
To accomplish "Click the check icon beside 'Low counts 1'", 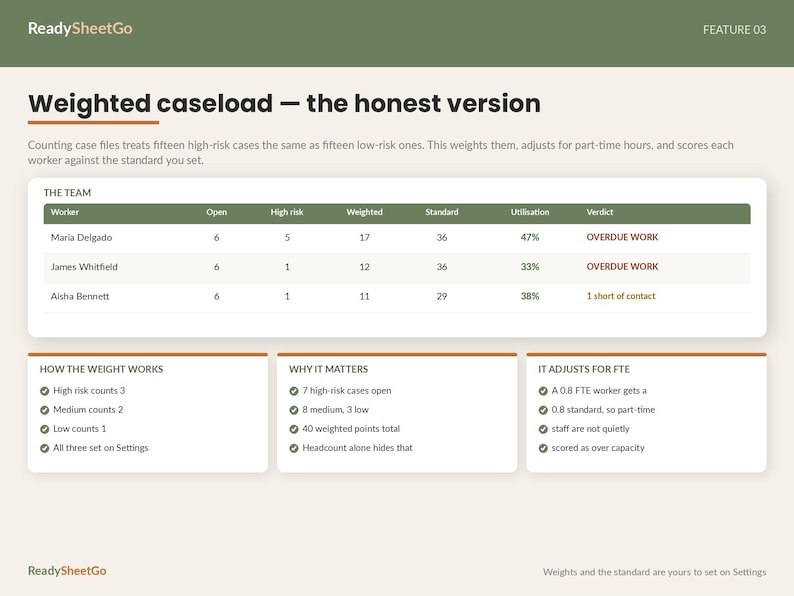I will 45,429.
